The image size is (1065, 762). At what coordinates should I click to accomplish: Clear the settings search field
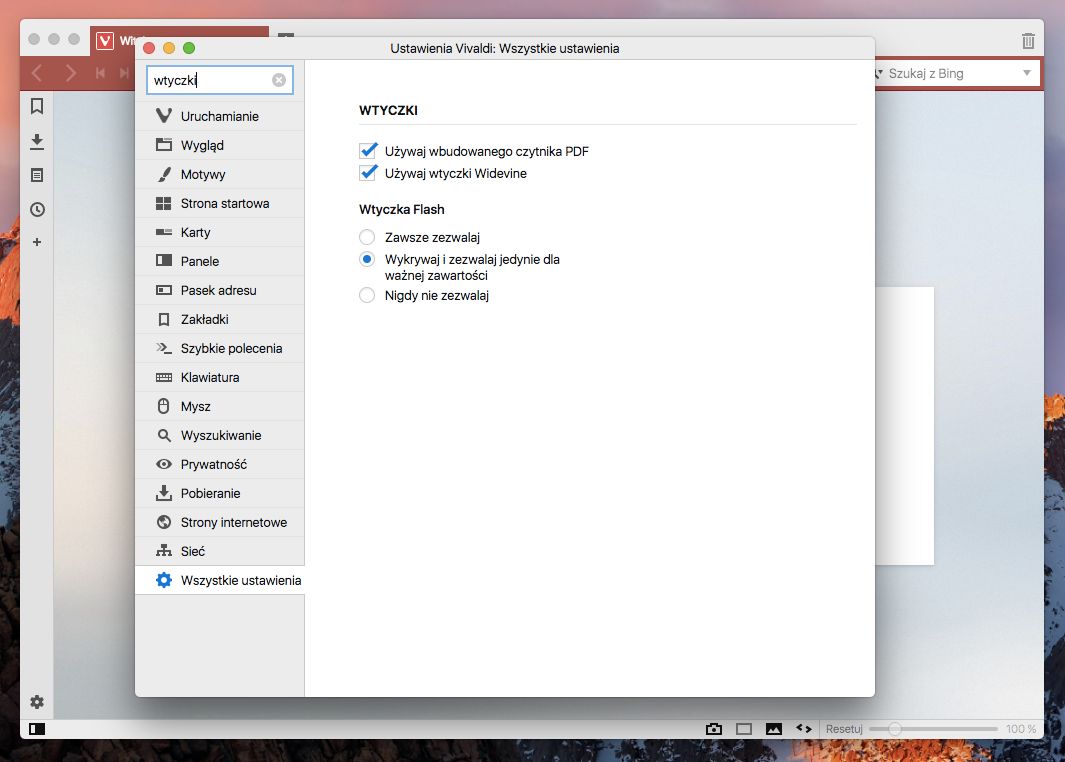pos(279,80)
